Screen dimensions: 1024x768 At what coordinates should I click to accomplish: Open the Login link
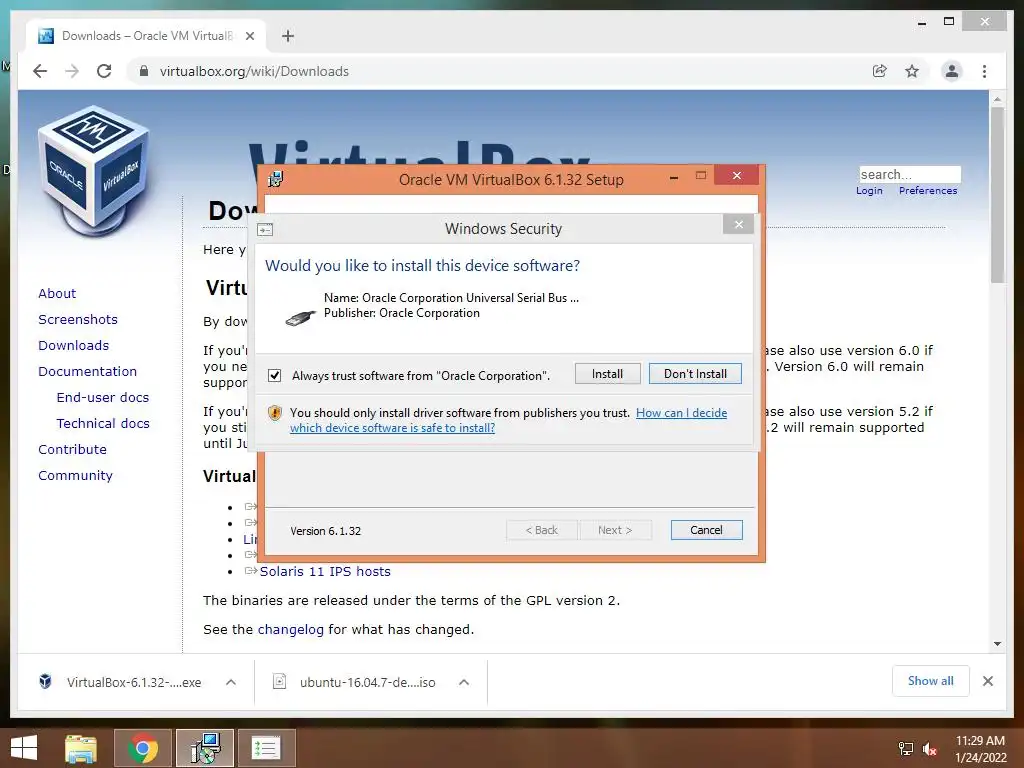coord(869,191)
